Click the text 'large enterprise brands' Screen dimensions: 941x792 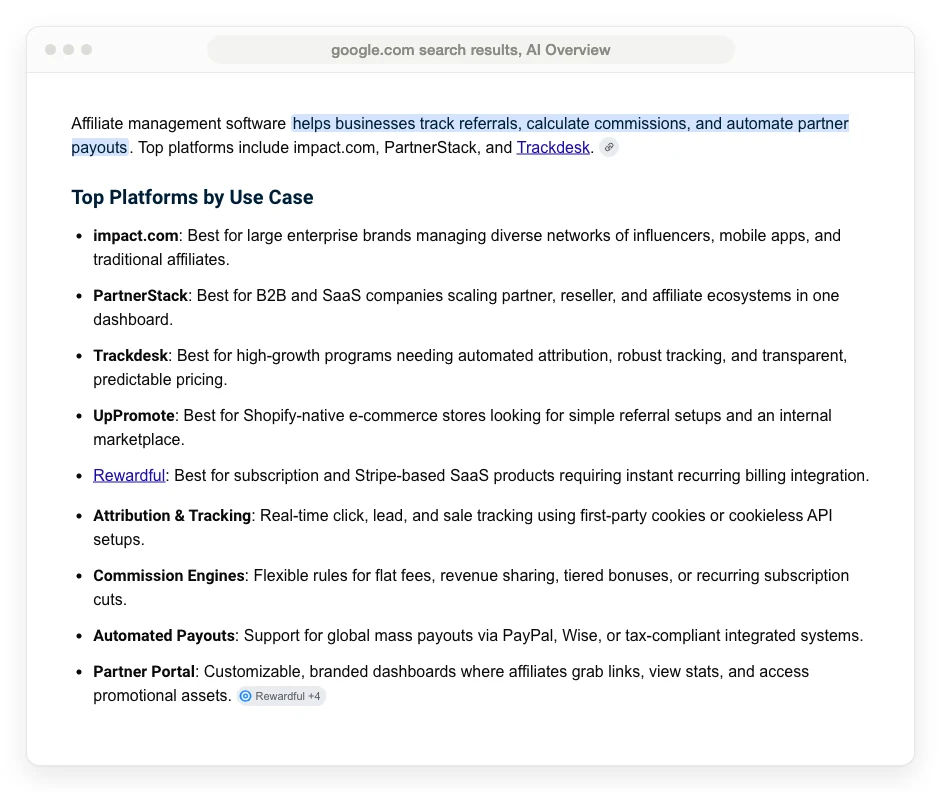coord(329,236)
